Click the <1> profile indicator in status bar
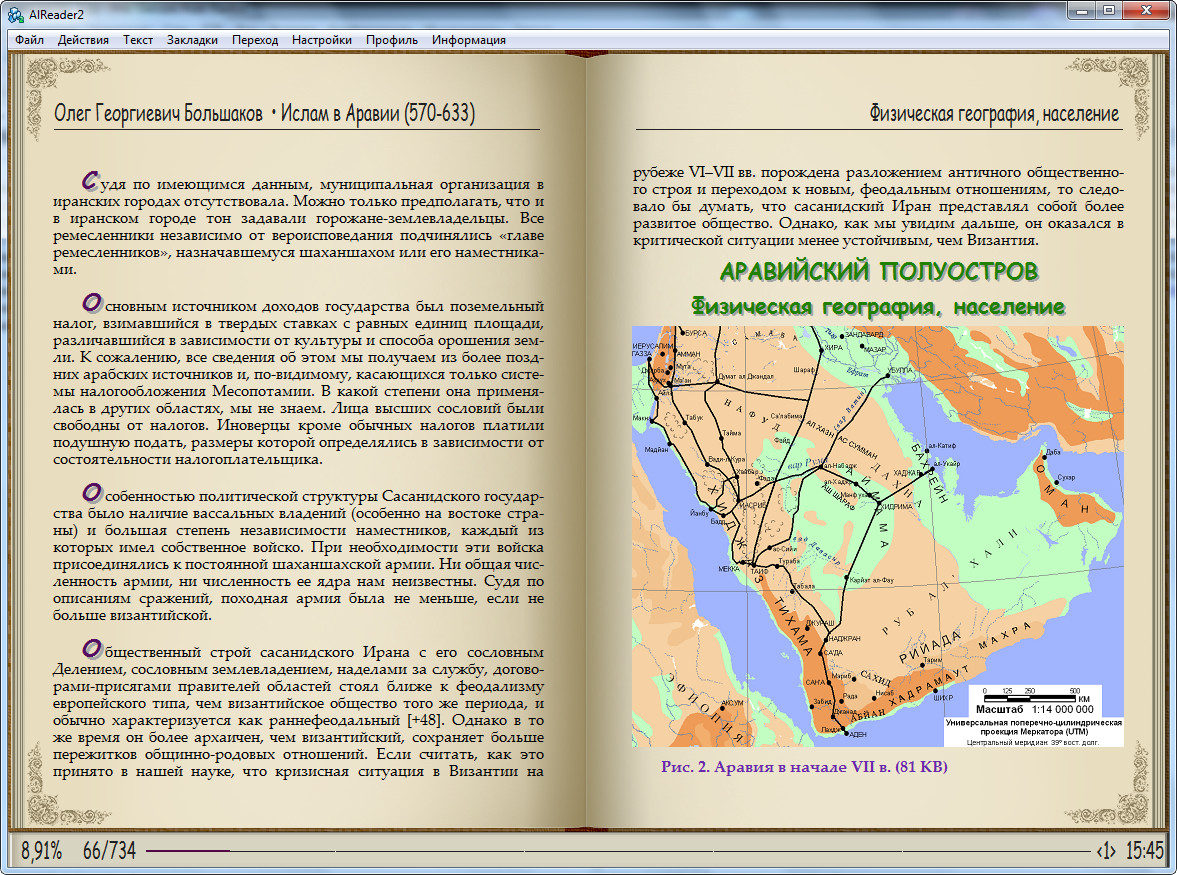 [1106, 851]
